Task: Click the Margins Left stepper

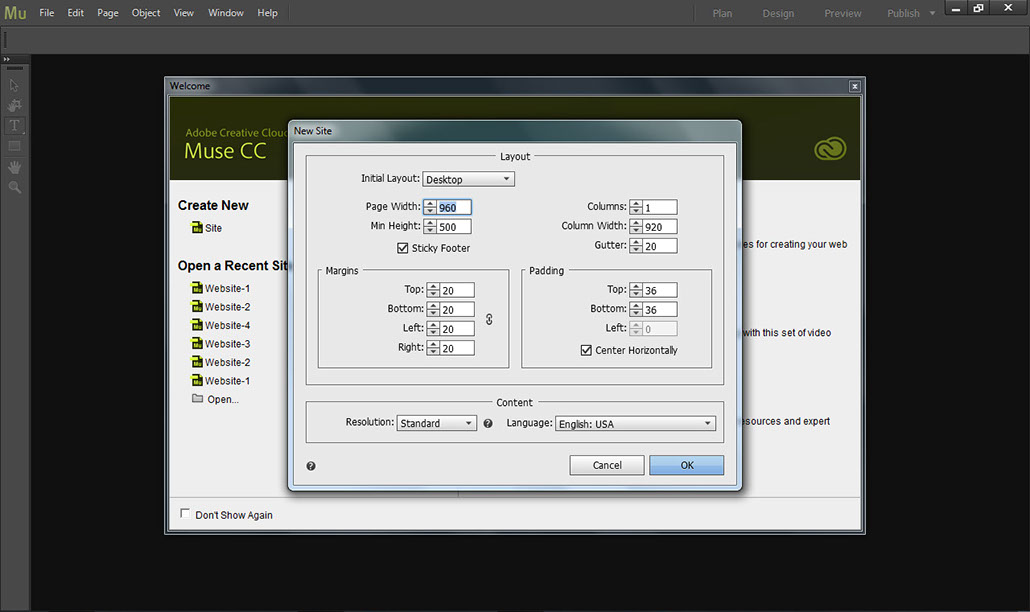Action: (x=433, y=329)
